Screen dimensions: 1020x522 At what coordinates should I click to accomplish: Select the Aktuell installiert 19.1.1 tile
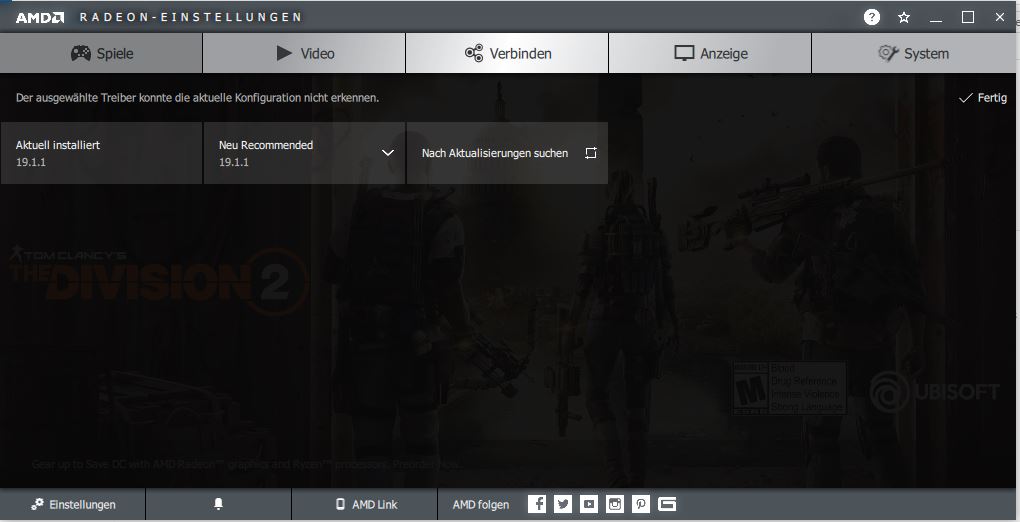pyautogui.click(x=101, y=153)
